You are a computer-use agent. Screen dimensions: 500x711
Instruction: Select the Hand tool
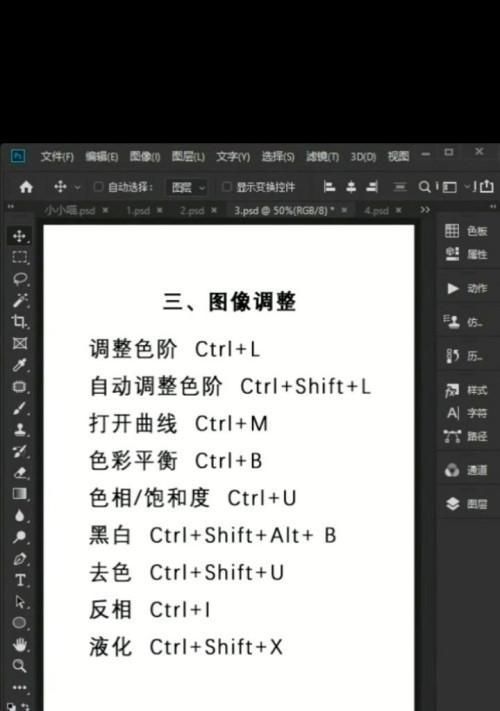click(19, 644)
